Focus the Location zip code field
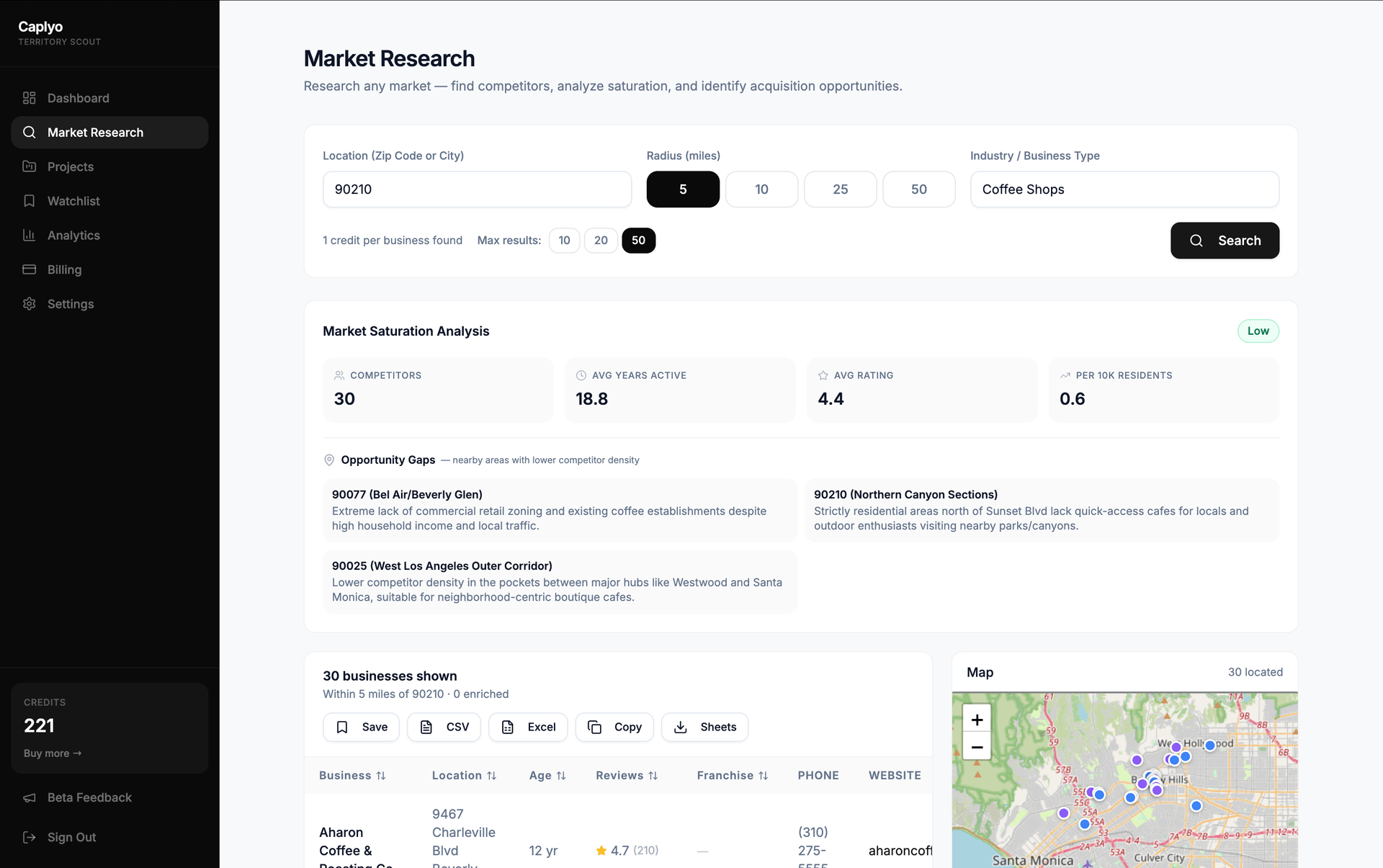Screen dimensions: 1383x868 click(x=477, y=189)
